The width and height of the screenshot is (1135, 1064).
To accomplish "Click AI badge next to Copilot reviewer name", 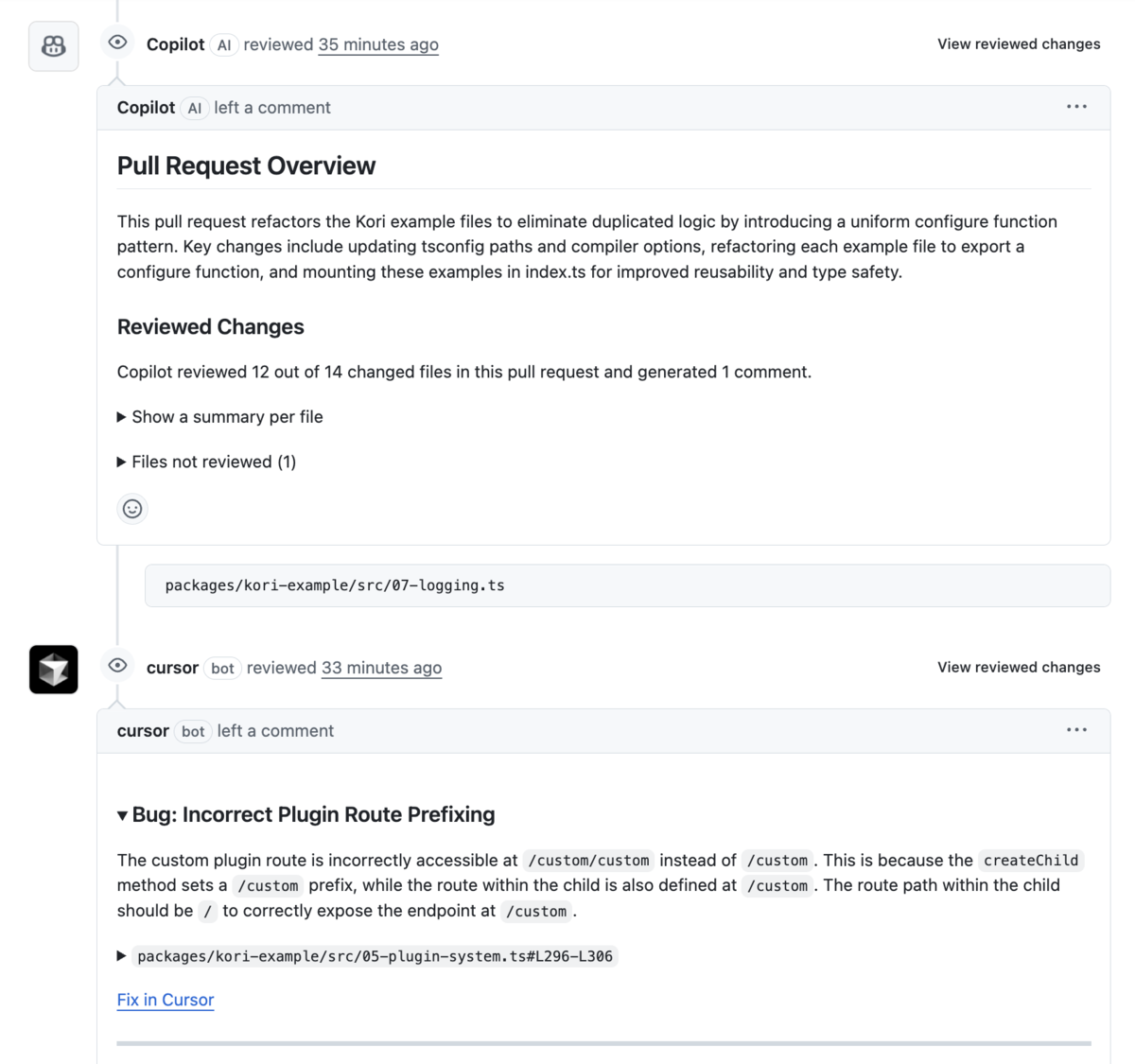I will tap(224, 44).
